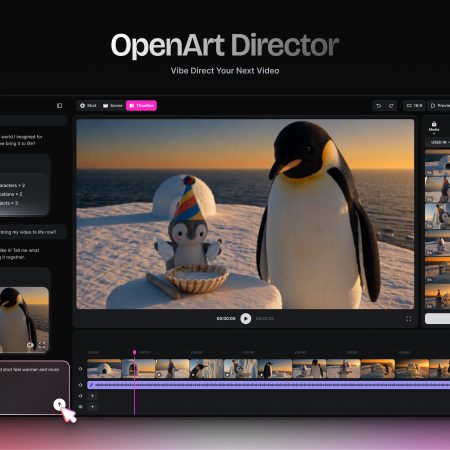The image size is (450, 450).
Task: Play the video in the preview player
Action: click(246, 319)
